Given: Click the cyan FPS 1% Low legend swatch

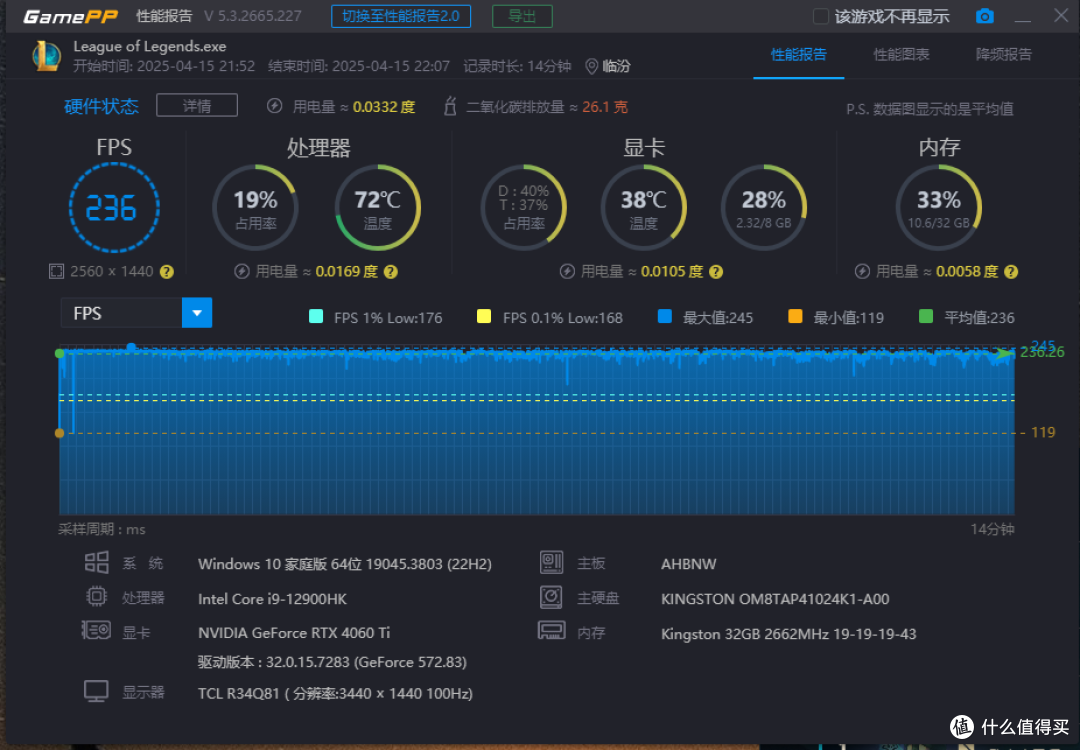Looking at the screenshot, I should click(316, 316).
